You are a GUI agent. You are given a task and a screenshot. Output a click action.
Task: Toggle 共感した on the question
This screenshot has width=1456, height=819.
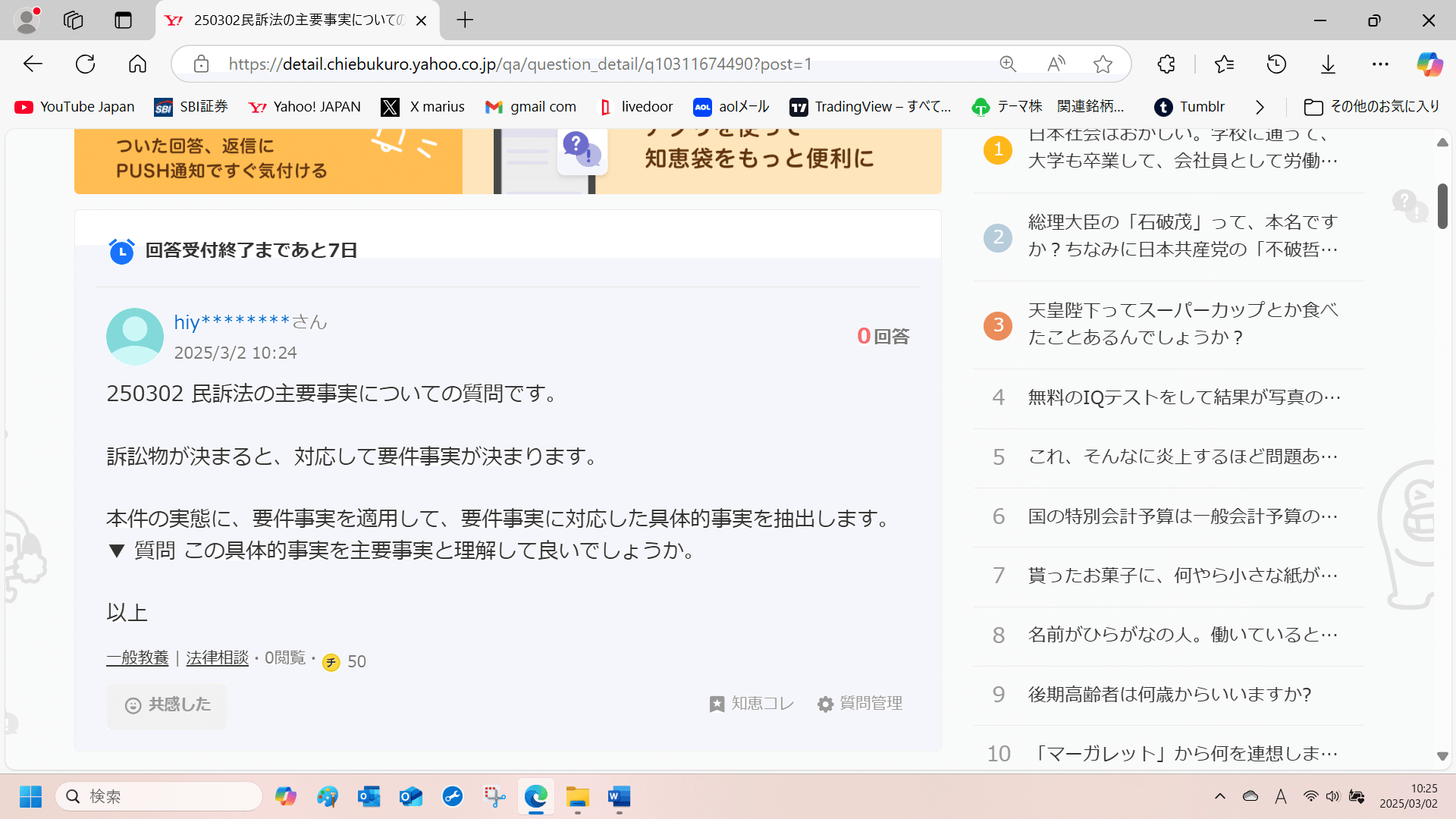166,705
